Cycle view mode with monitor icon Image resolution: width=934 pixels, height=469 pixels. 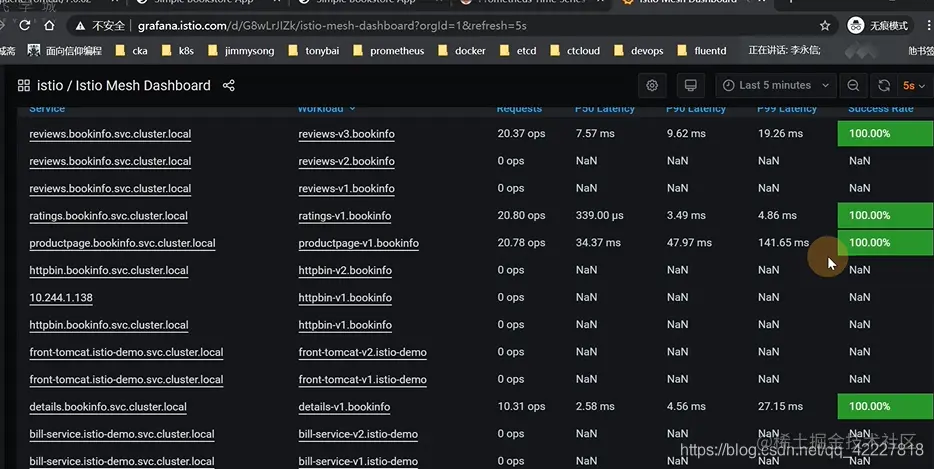[x=690, y=85]
